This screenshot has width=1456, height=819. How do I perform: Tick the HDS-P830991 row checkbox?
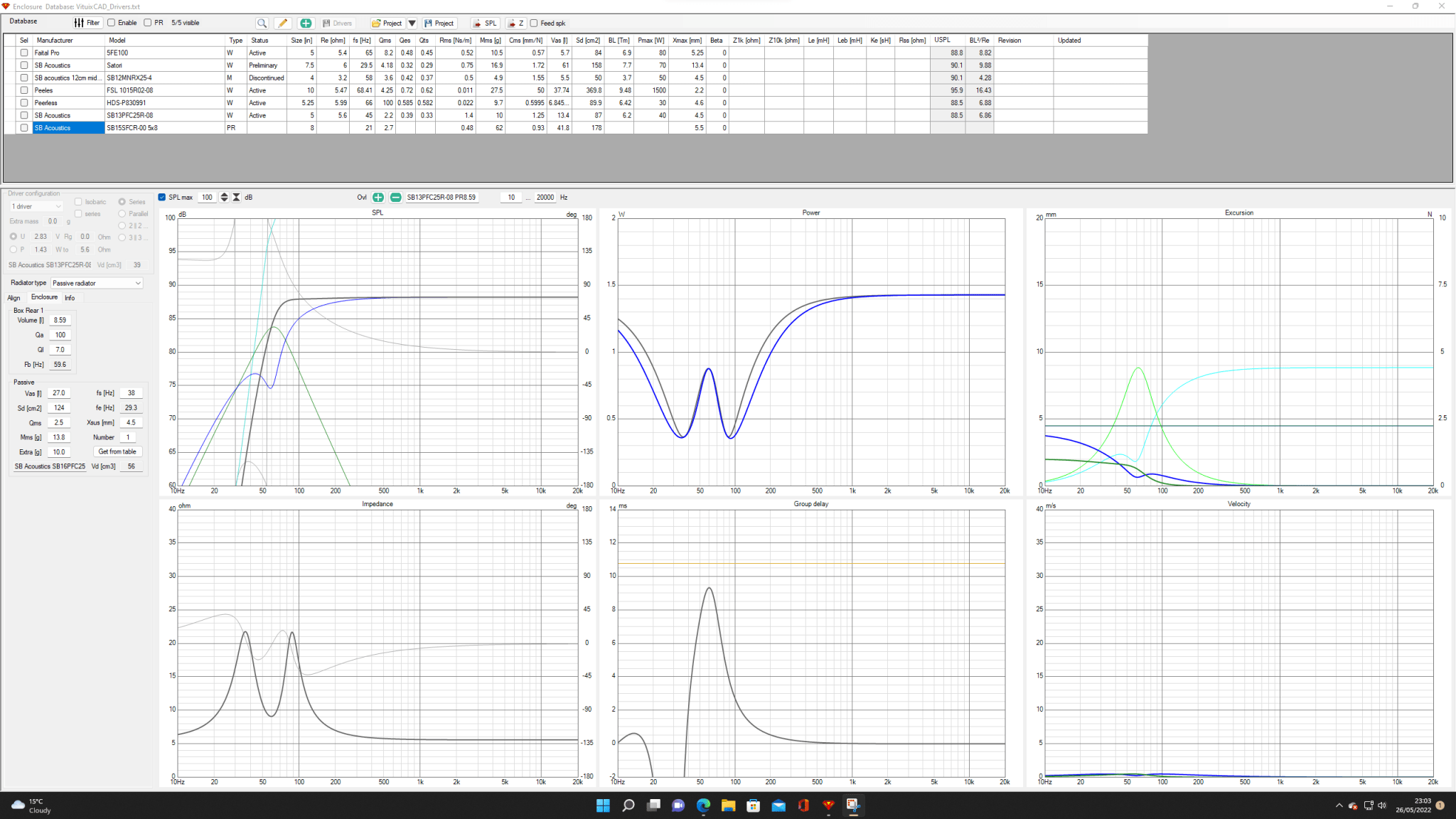point(24,102)
